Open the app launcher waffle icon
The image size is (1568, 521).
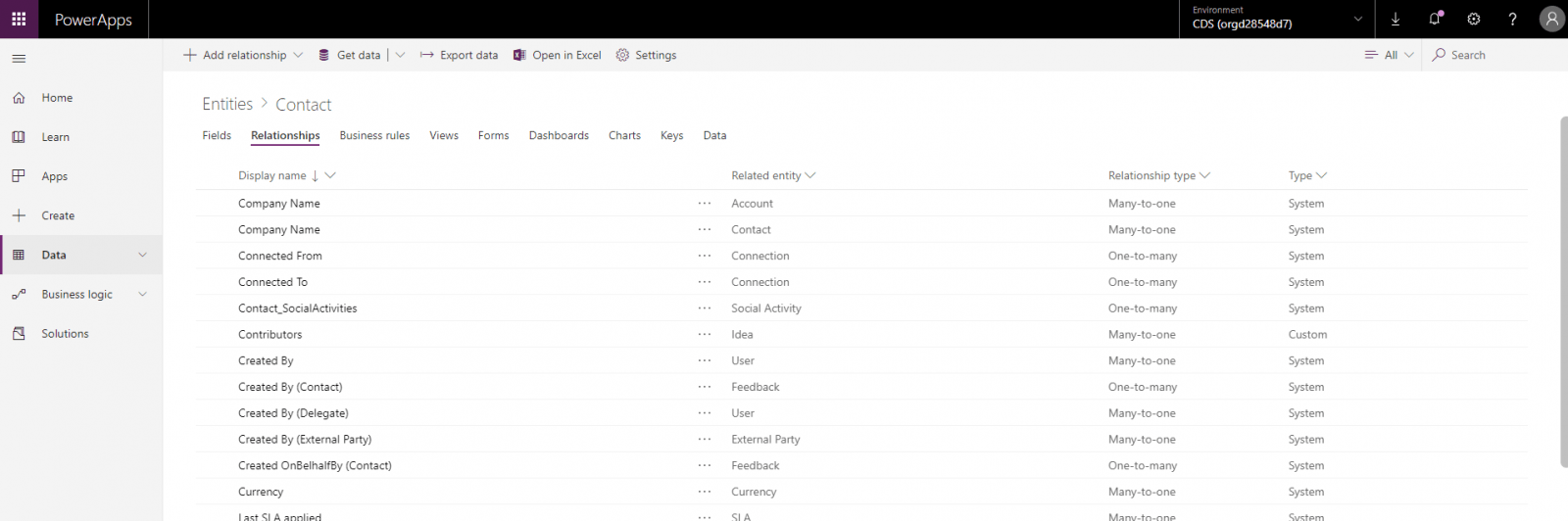(19, 19)
